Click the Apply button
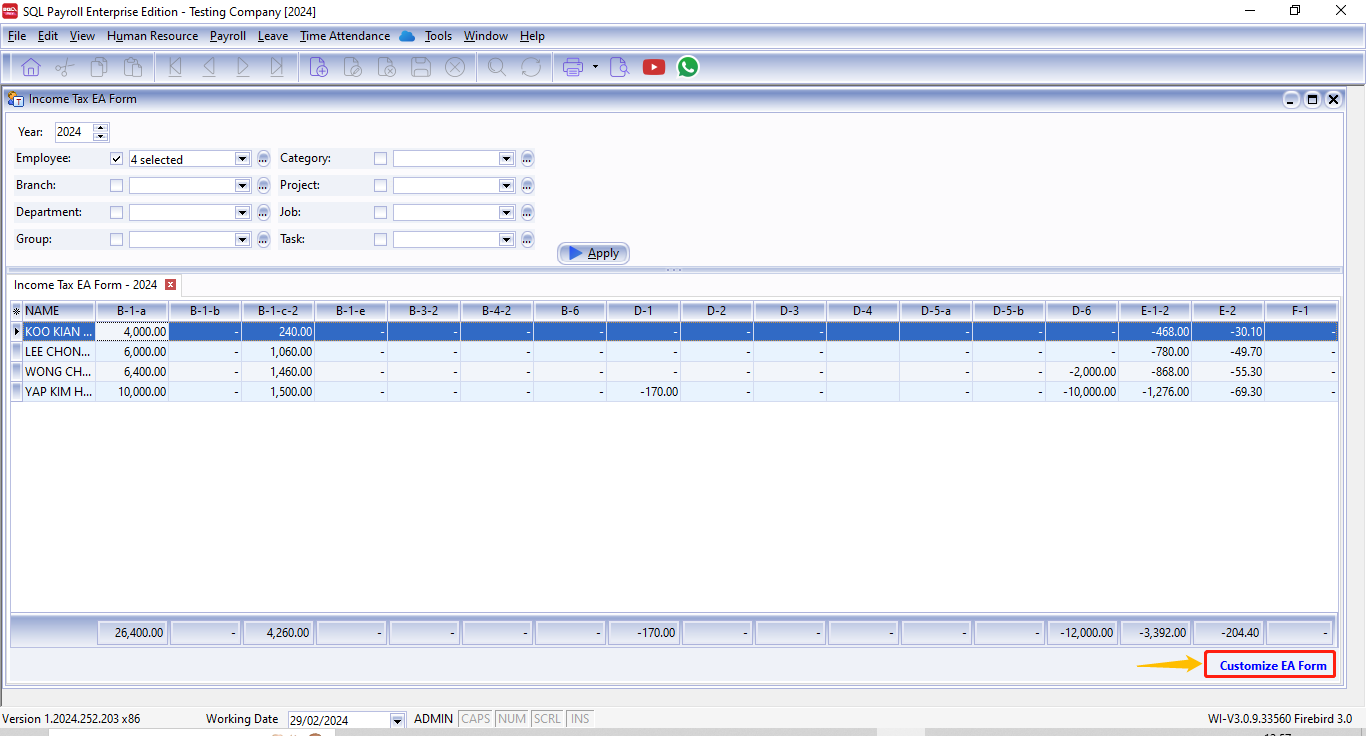 tap(593, 254)
